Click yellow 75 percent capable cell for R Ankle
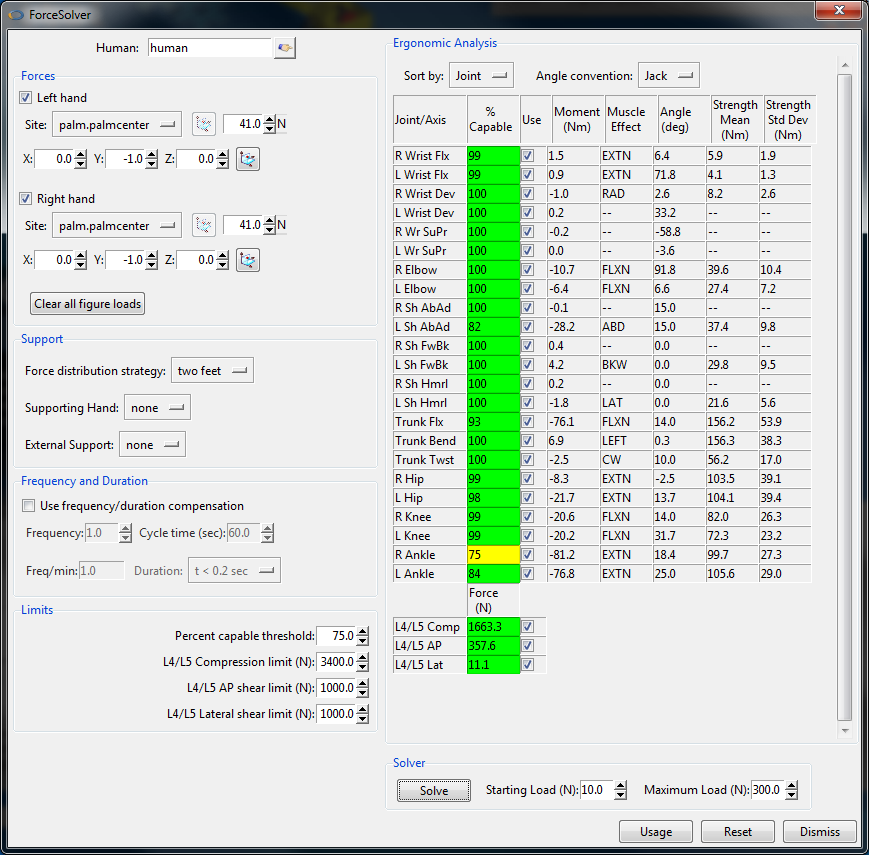 click(x=493, y=555)
